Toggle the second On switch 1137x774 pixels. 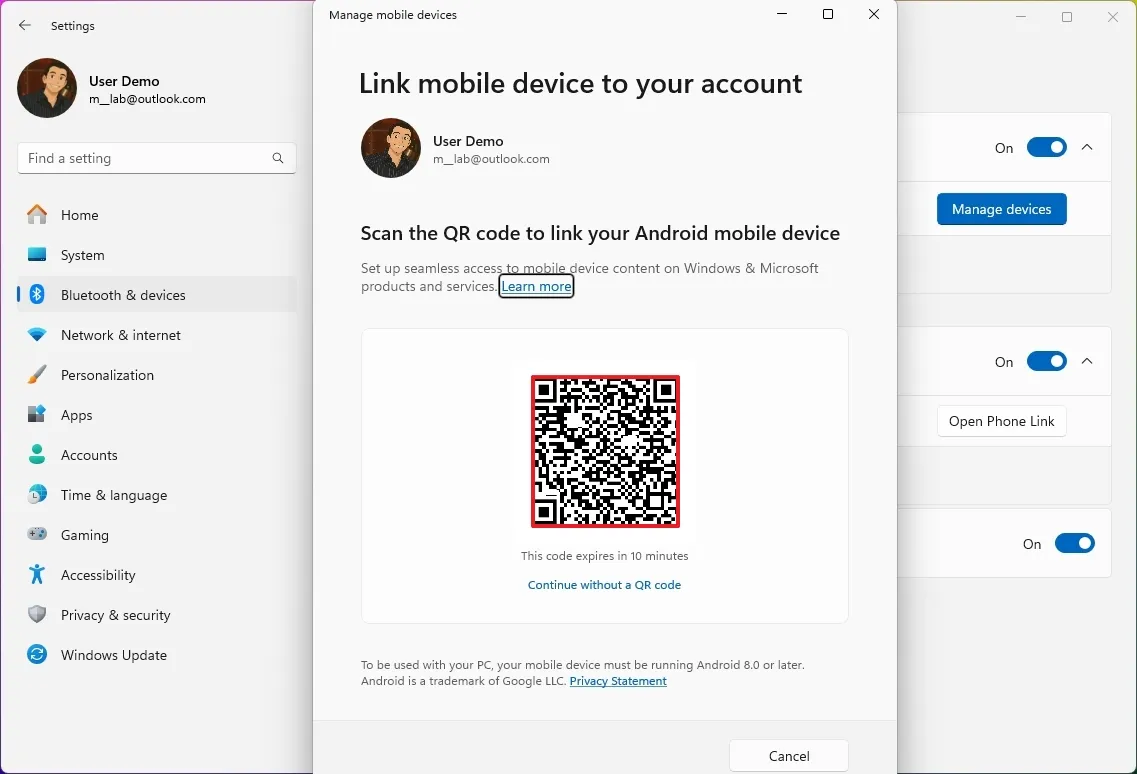(x=1046, y=362)
